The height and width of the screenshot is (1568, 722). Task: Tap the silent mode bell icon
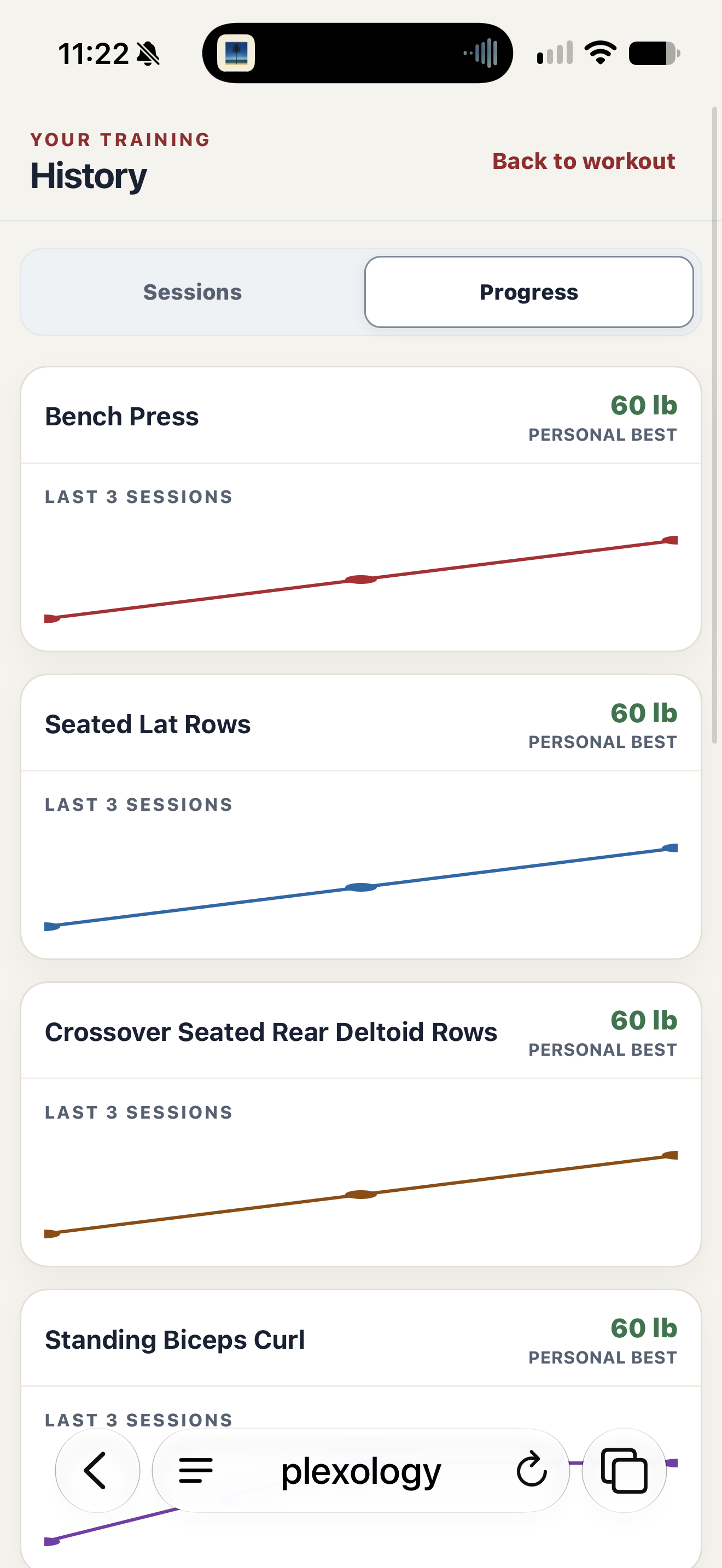(x=148, y=54)
